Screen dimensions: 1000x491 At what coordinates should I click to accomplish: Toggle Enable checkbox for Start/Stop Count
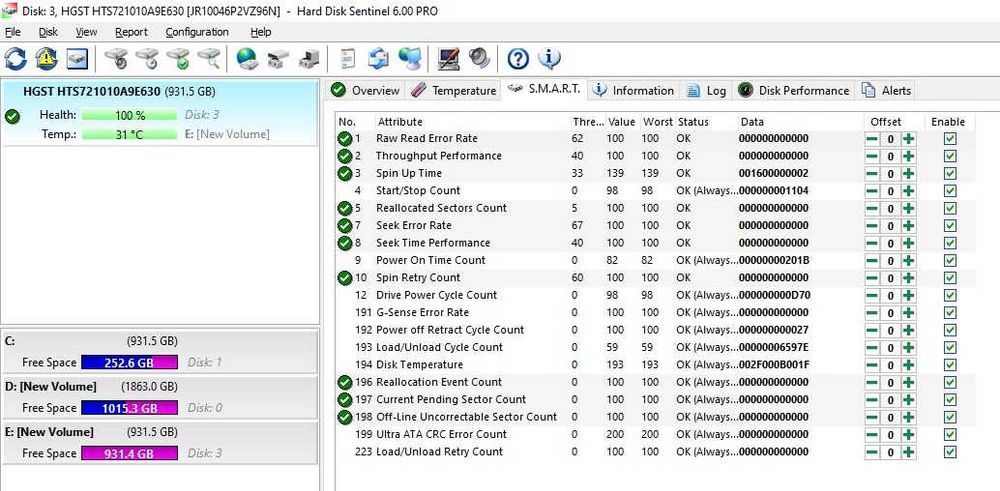950,191
